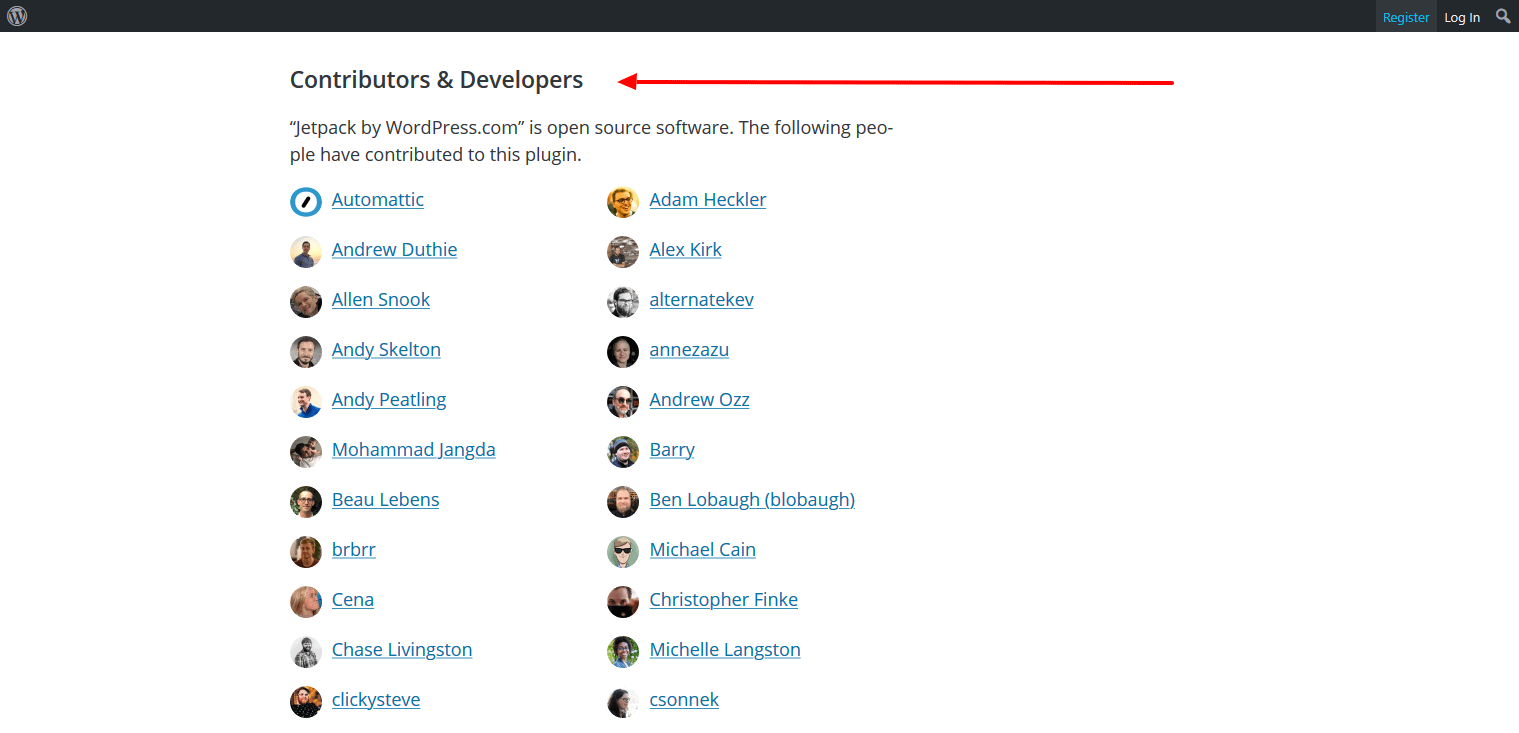Click Alex Kirk's avatar
Screen dimensions: 1519x733
[623, 251]
